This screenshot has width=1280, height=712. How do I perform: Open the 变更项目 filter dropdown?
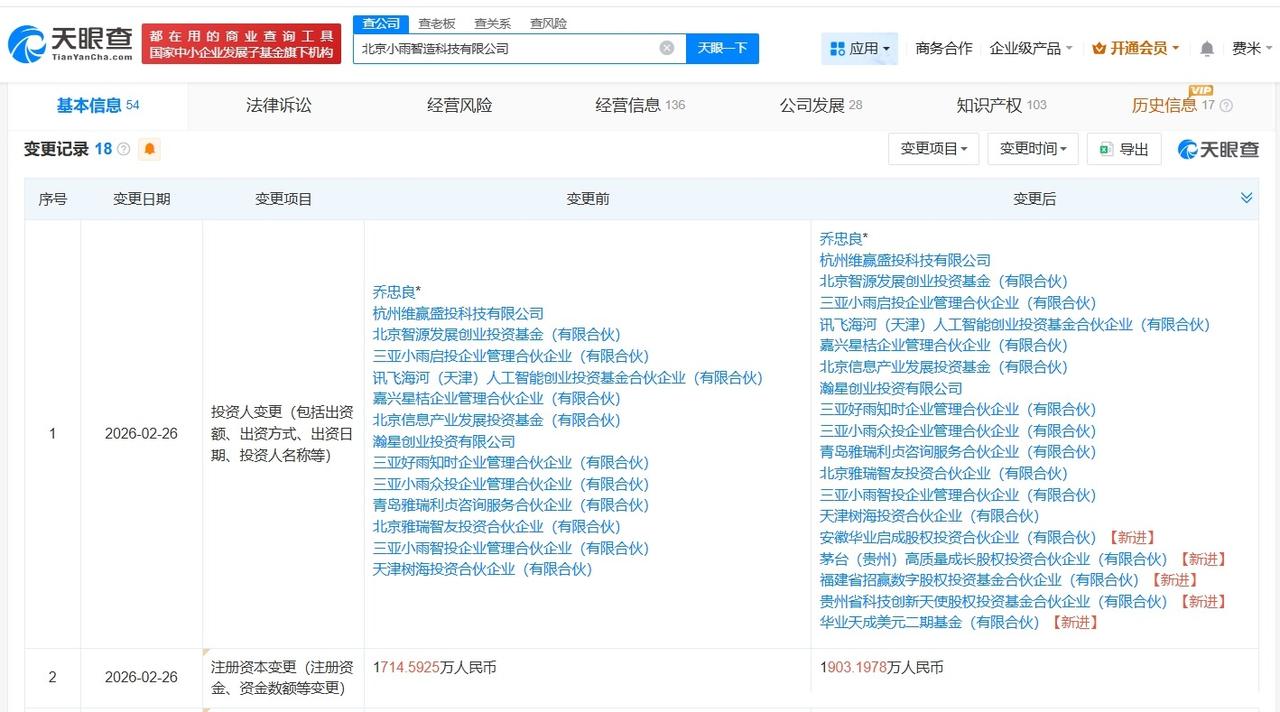[x=933, y=148]
